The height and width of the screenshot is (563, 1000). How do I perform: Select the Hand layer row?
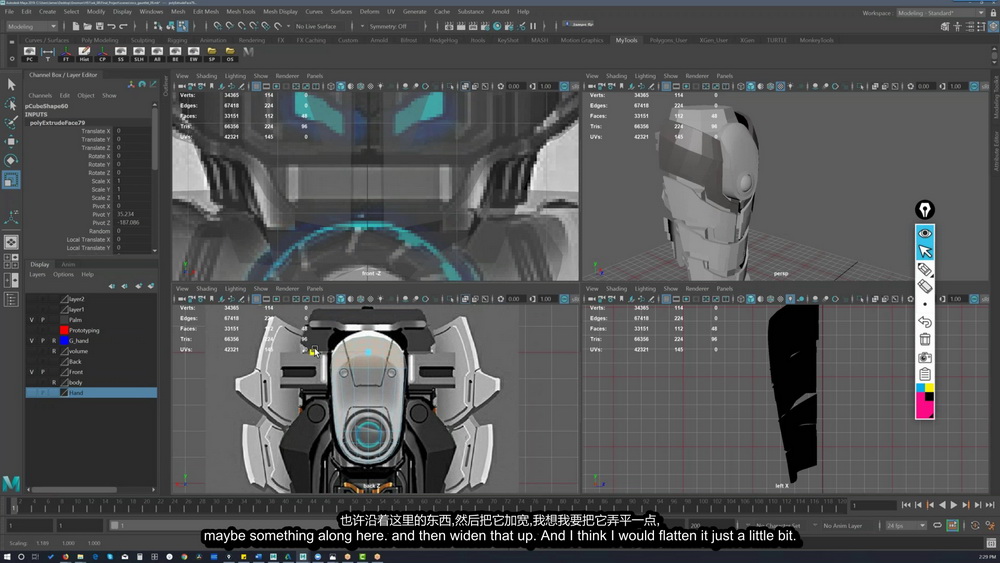tap(91, 393)
